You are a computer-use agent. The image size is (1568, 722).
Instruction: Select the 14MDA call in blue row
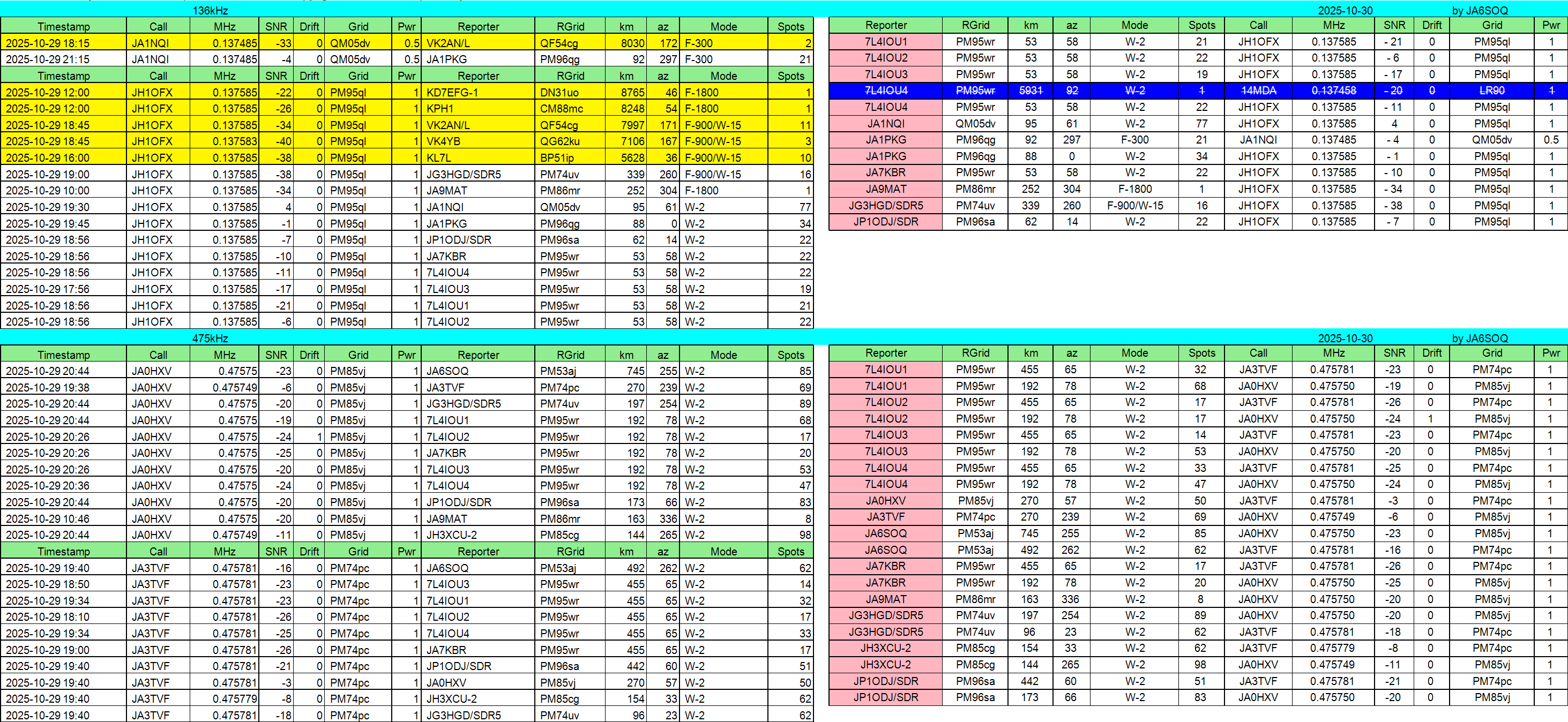pos(1258,91)
